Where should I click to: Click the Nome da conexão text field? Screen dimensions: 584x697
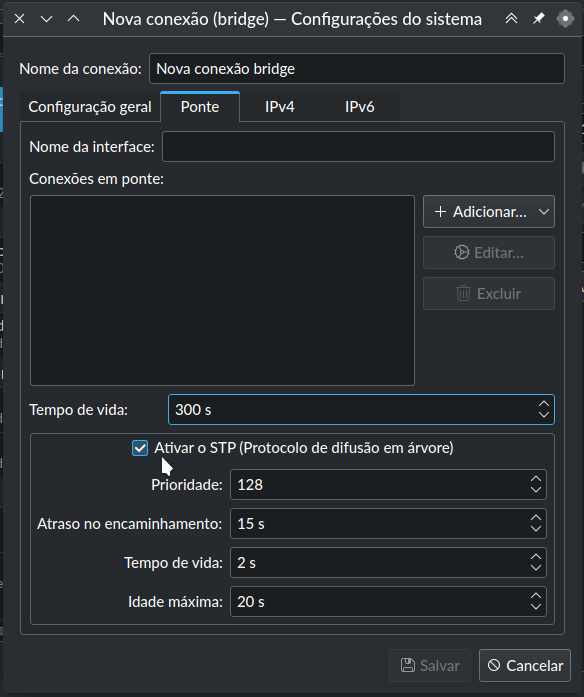357,68
